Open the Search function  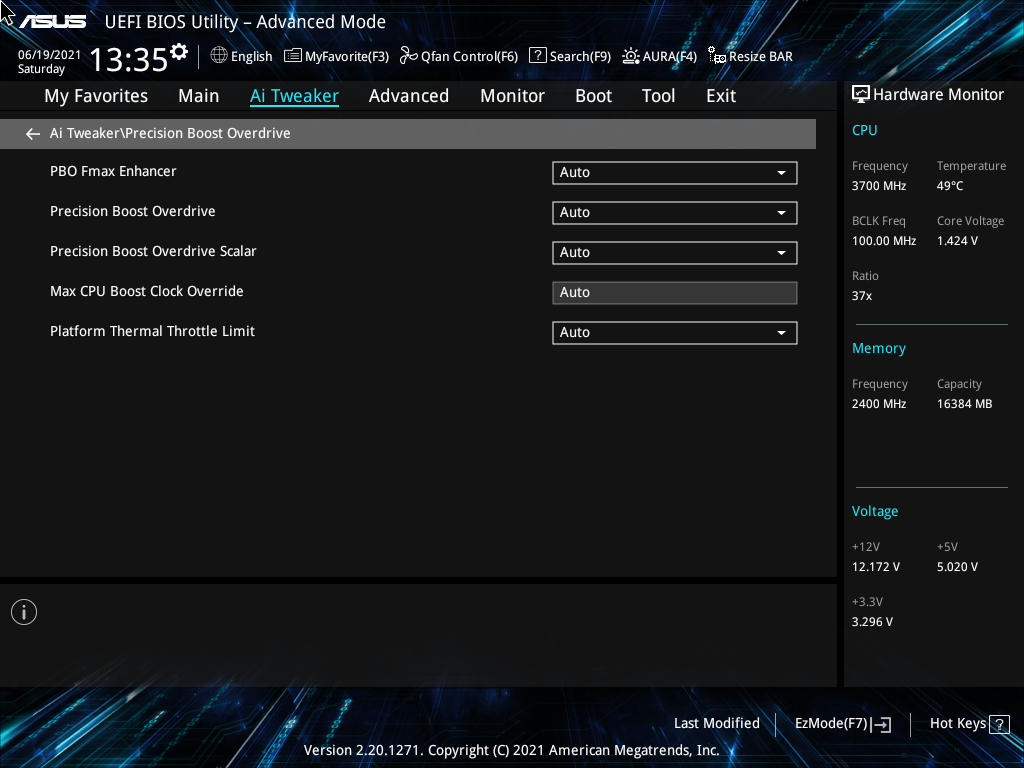pos(570,56)
